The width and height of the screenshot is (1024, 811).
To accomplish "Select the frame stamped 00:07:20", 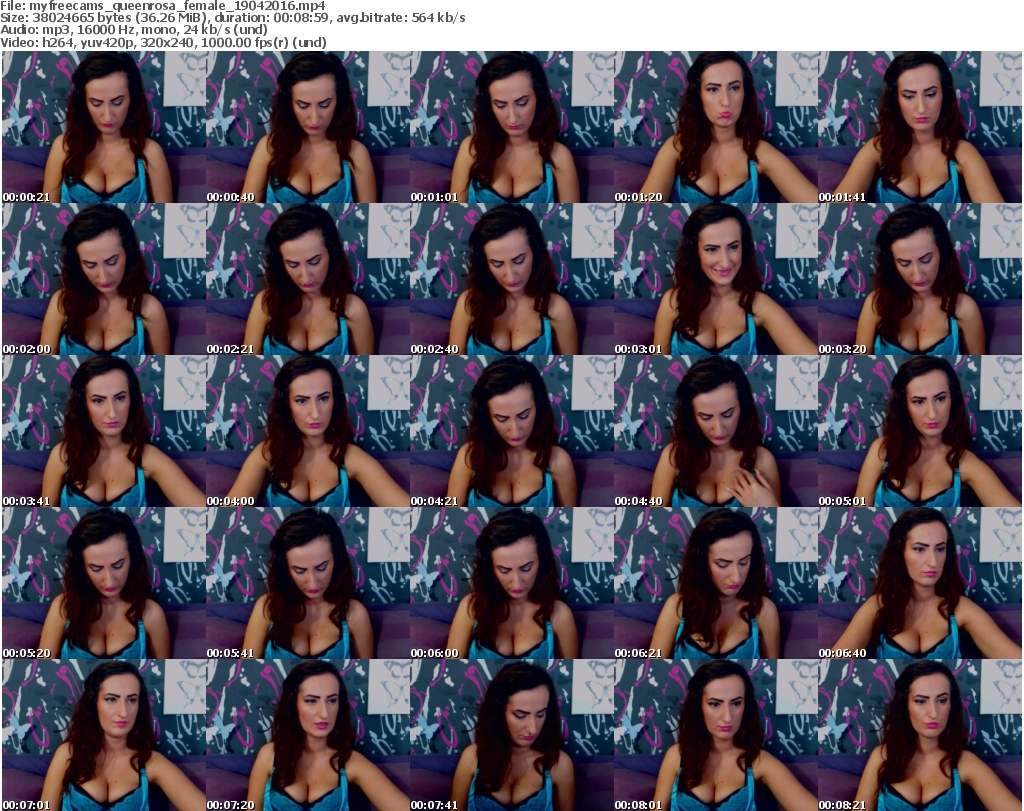I will coord(308,735).
